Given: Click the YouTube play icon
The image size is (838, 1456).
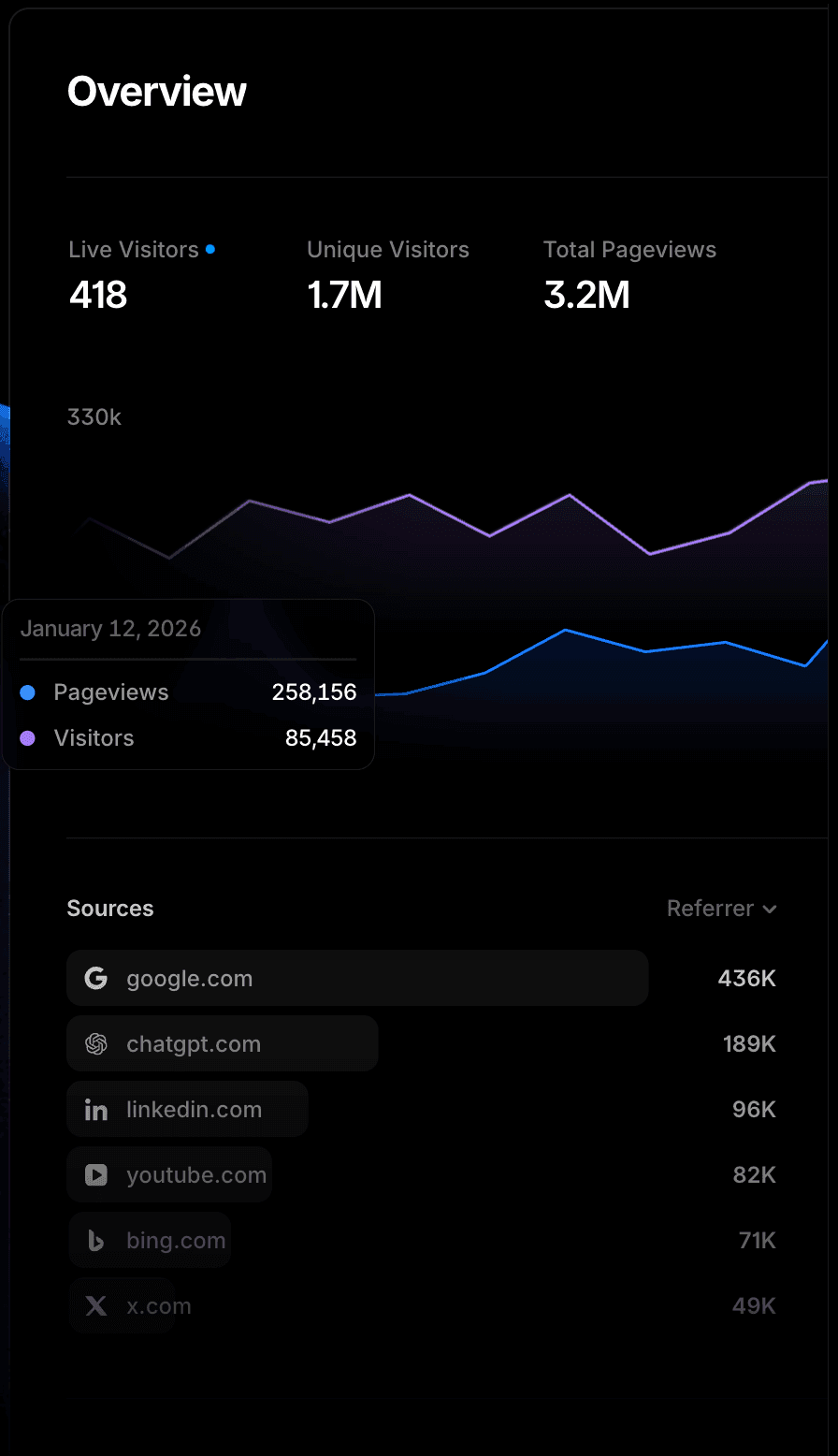Looking at the screenshot, I should (96, 1175).
